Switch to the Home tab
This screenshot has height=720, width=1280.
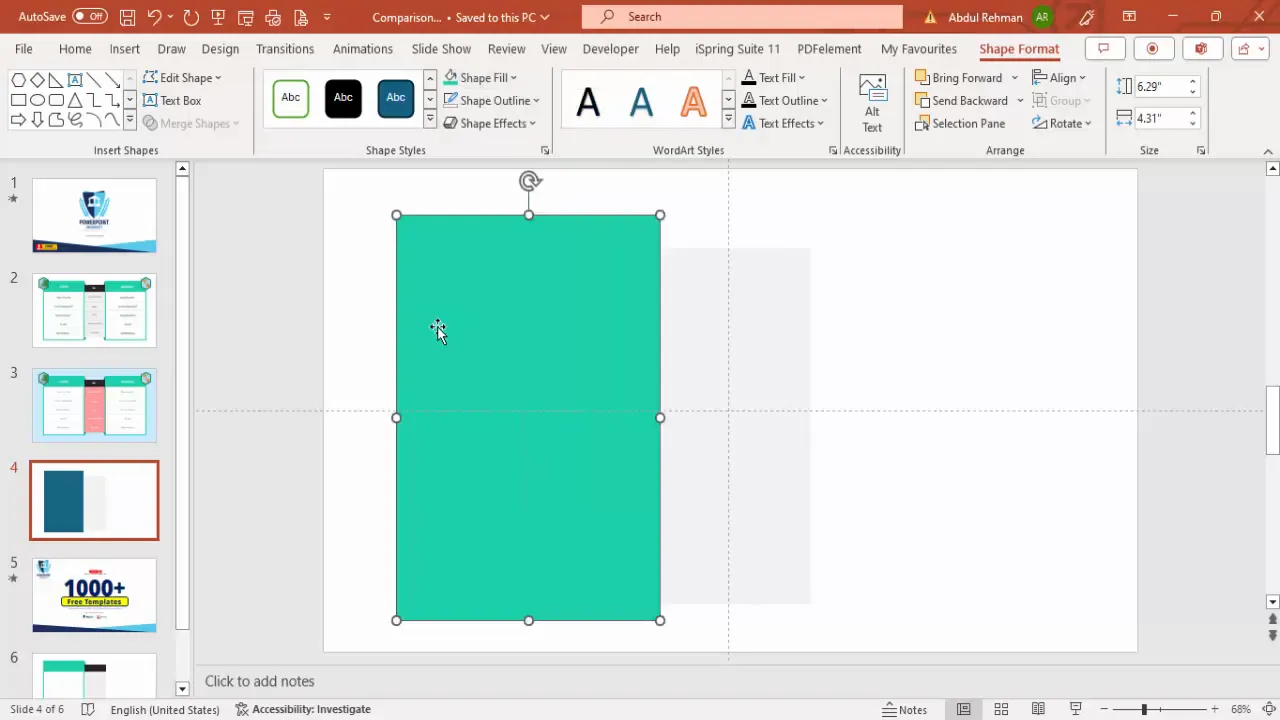point(75,48)
